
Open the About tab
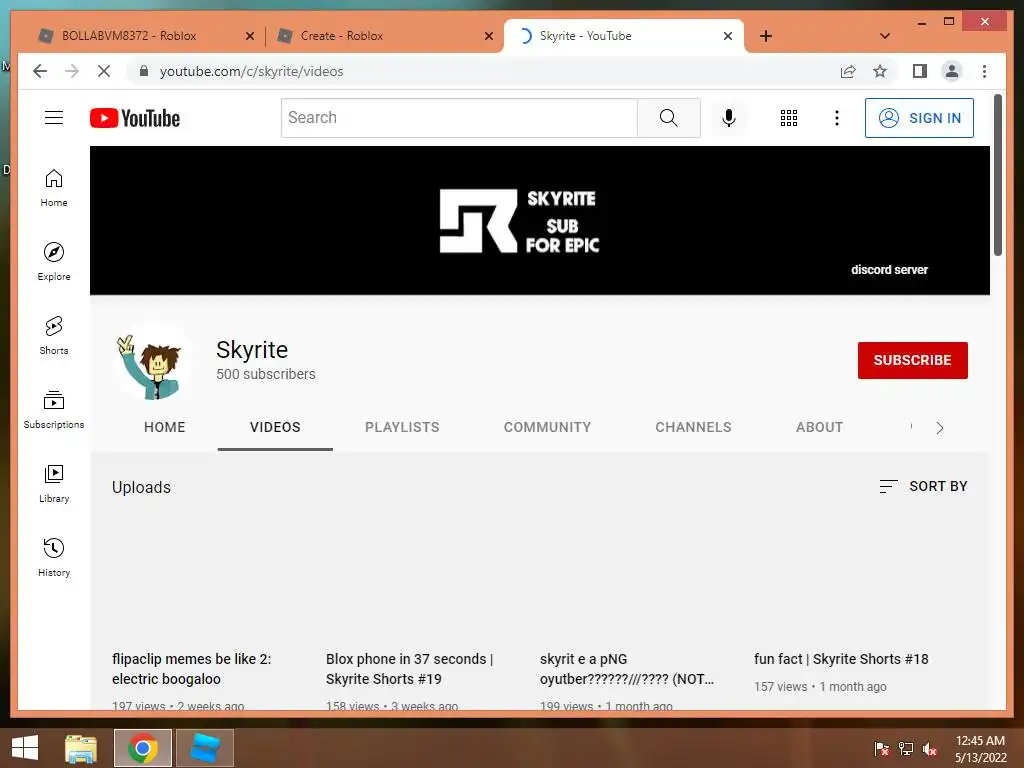pos(820,427)
